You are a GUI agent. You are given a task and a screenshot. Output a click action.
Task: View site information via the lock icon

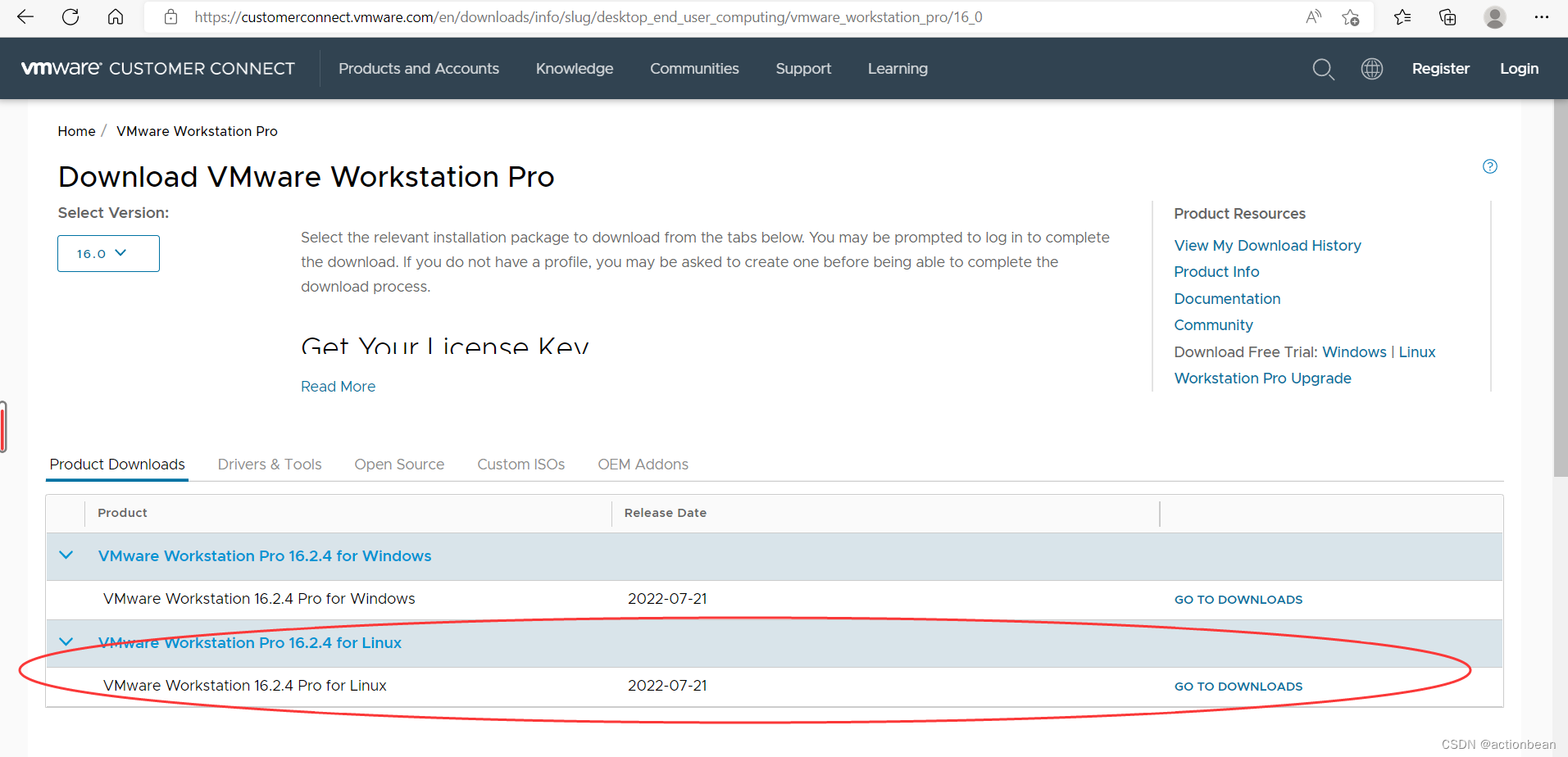pyautogui.click(x=170, y=16)
